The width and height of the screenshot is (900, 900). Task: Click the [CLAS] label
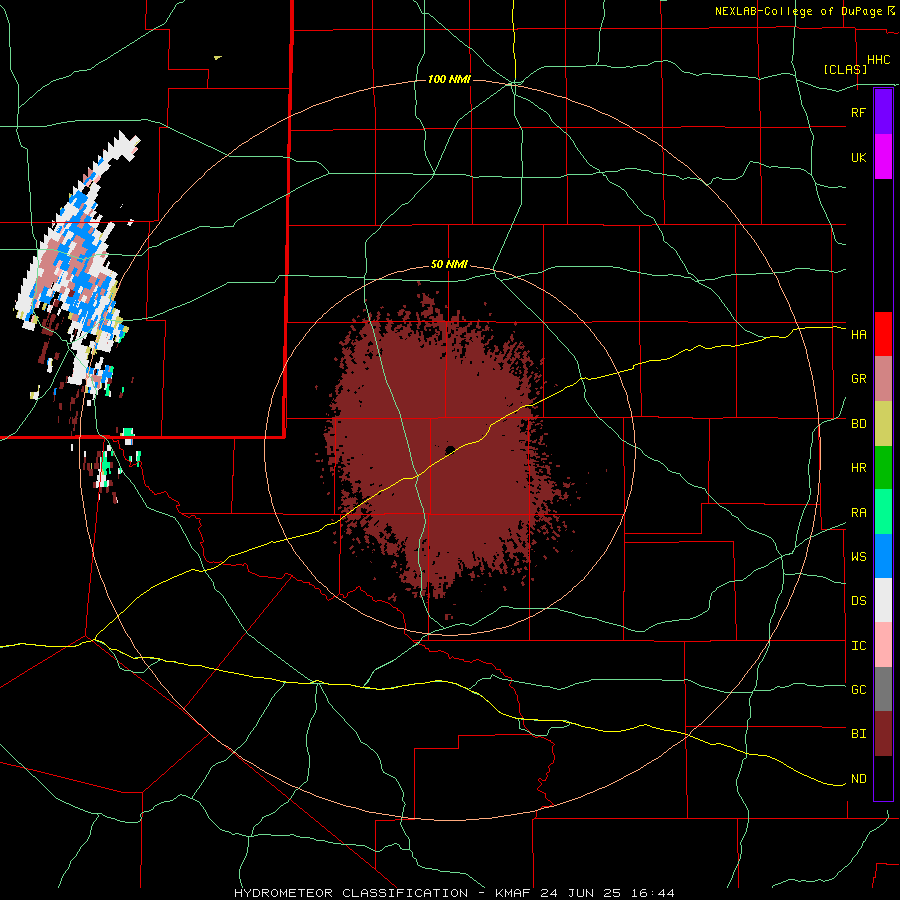(845, 69)
